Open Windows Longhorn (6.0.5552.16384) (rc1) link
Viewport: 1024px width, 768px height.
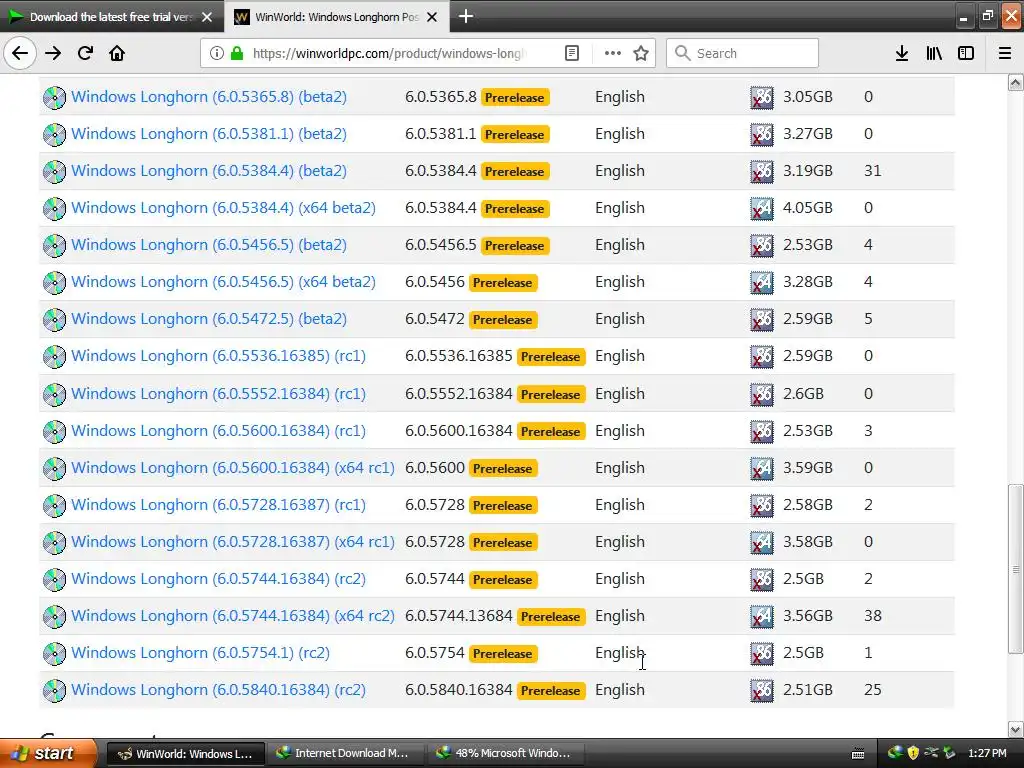coord(218,394)
